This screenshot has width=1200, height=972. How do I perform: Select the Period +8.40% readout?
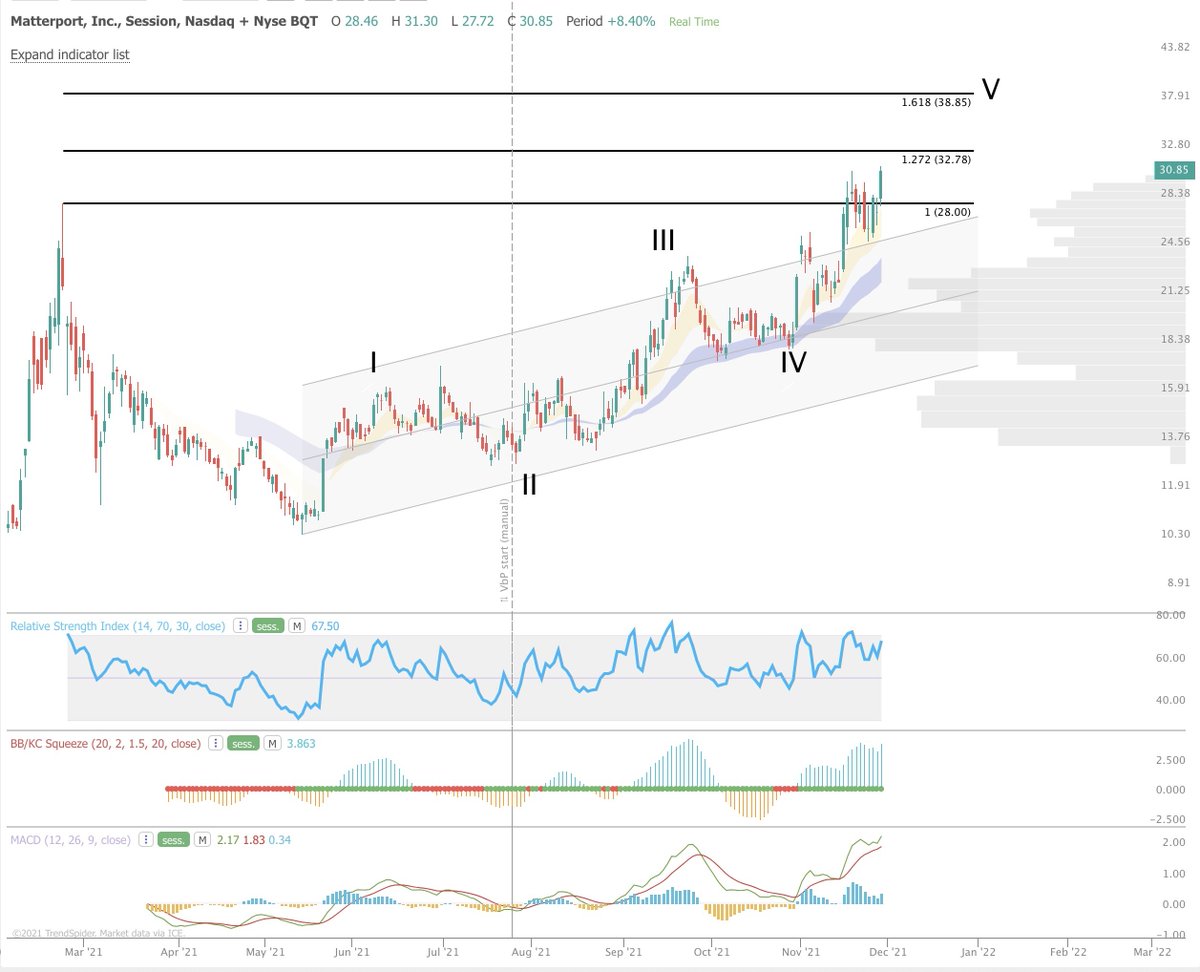tap(611, 21)
